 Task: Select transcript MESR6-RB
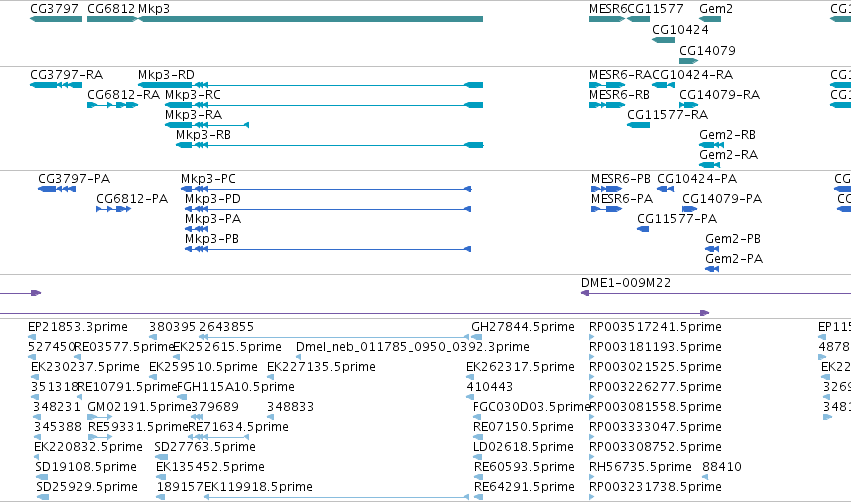607,105
